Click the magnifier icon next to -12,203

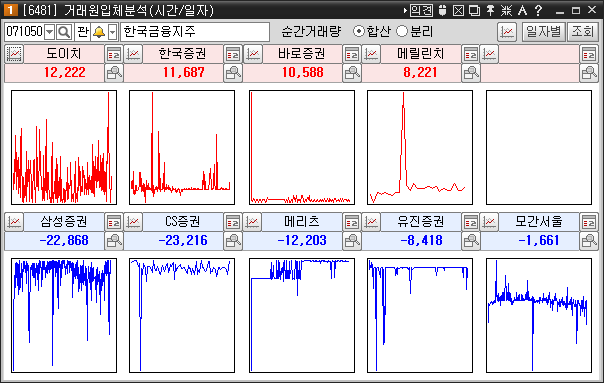pos(352,240)
